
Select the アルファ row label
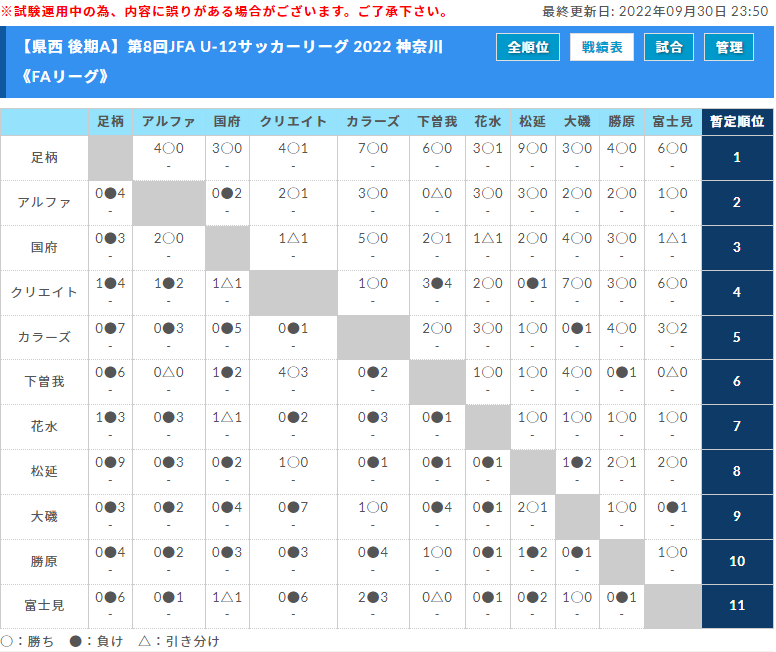point(45,203)
